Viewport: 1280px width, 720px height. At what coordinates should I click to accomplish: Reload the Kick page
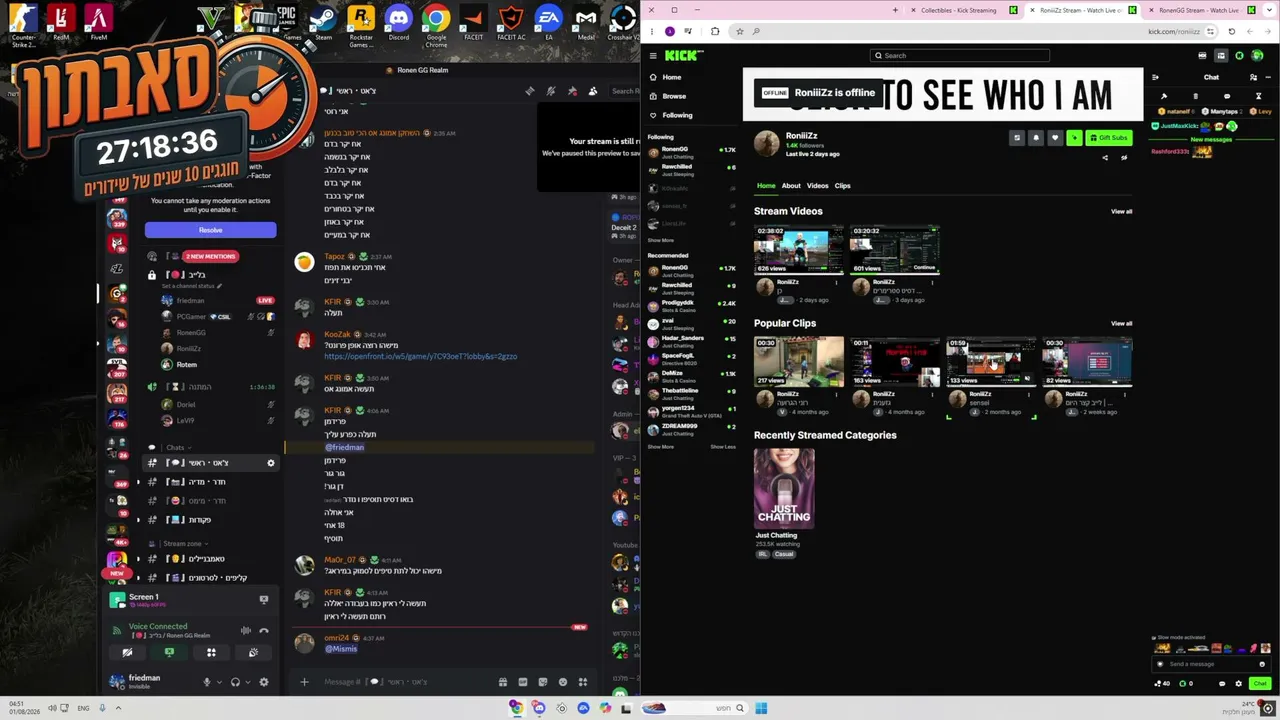[1231, 31]
